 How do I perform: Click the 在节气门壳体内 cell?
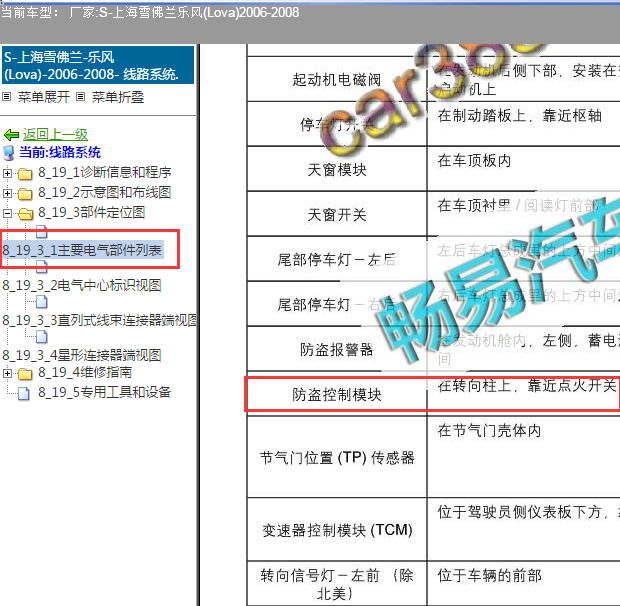524,457
